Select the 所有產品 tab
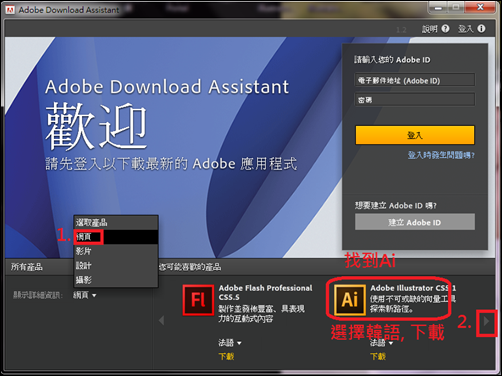This screenshot has width=502, height=376. (27, 267)
